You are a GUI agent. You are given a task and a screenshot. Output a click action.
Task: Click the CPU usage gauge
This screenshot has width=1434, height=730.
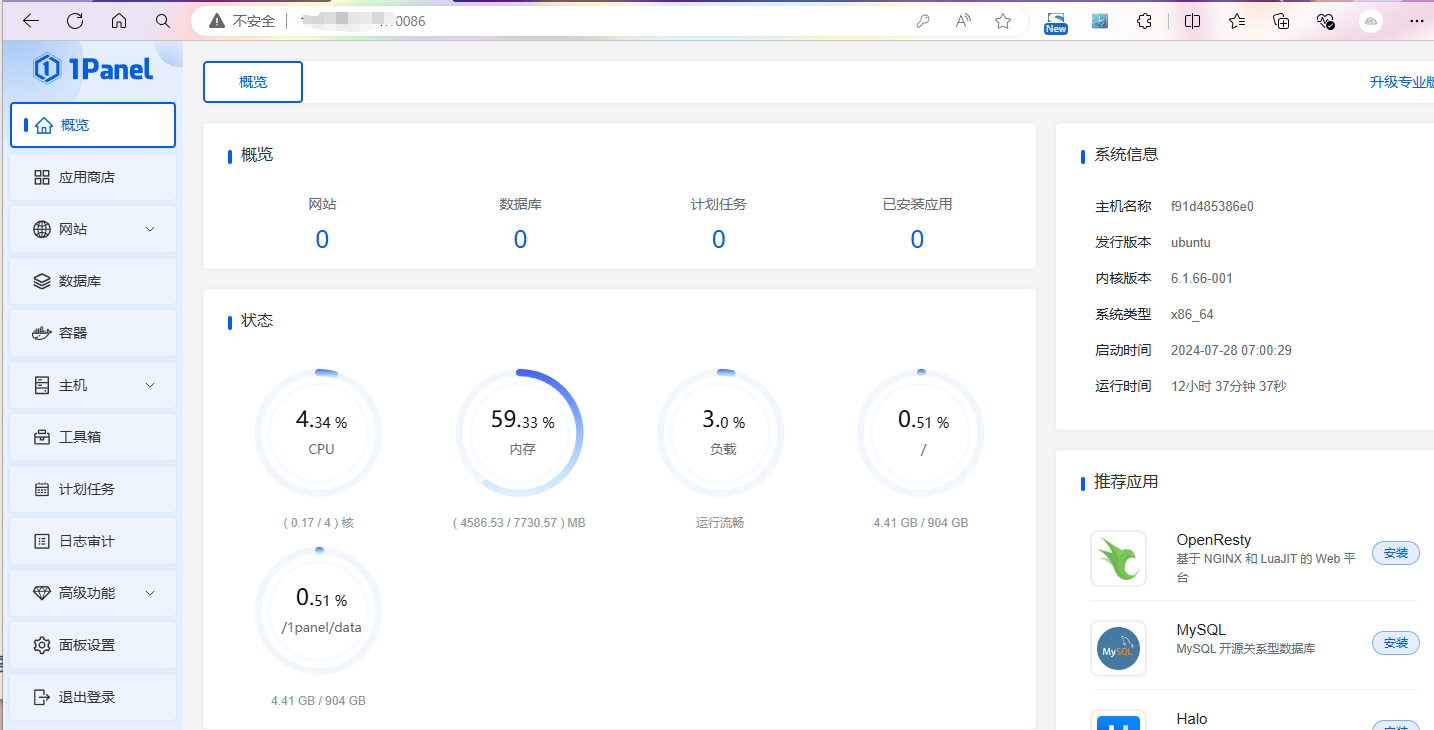tap(320, 433)
